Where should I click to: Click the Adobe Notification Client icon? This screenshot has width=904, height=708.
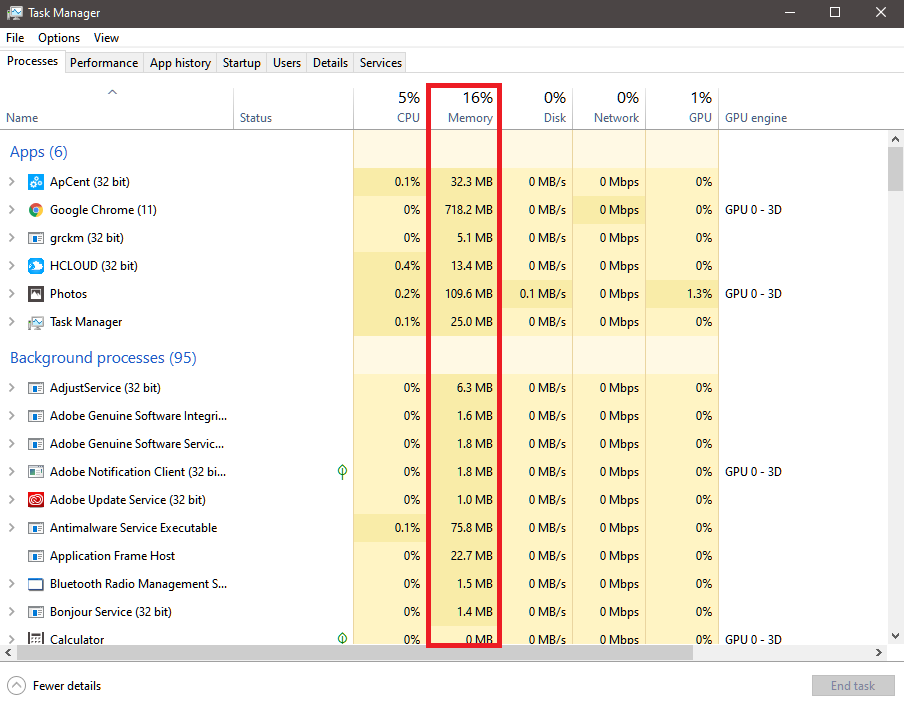[36, 472]
